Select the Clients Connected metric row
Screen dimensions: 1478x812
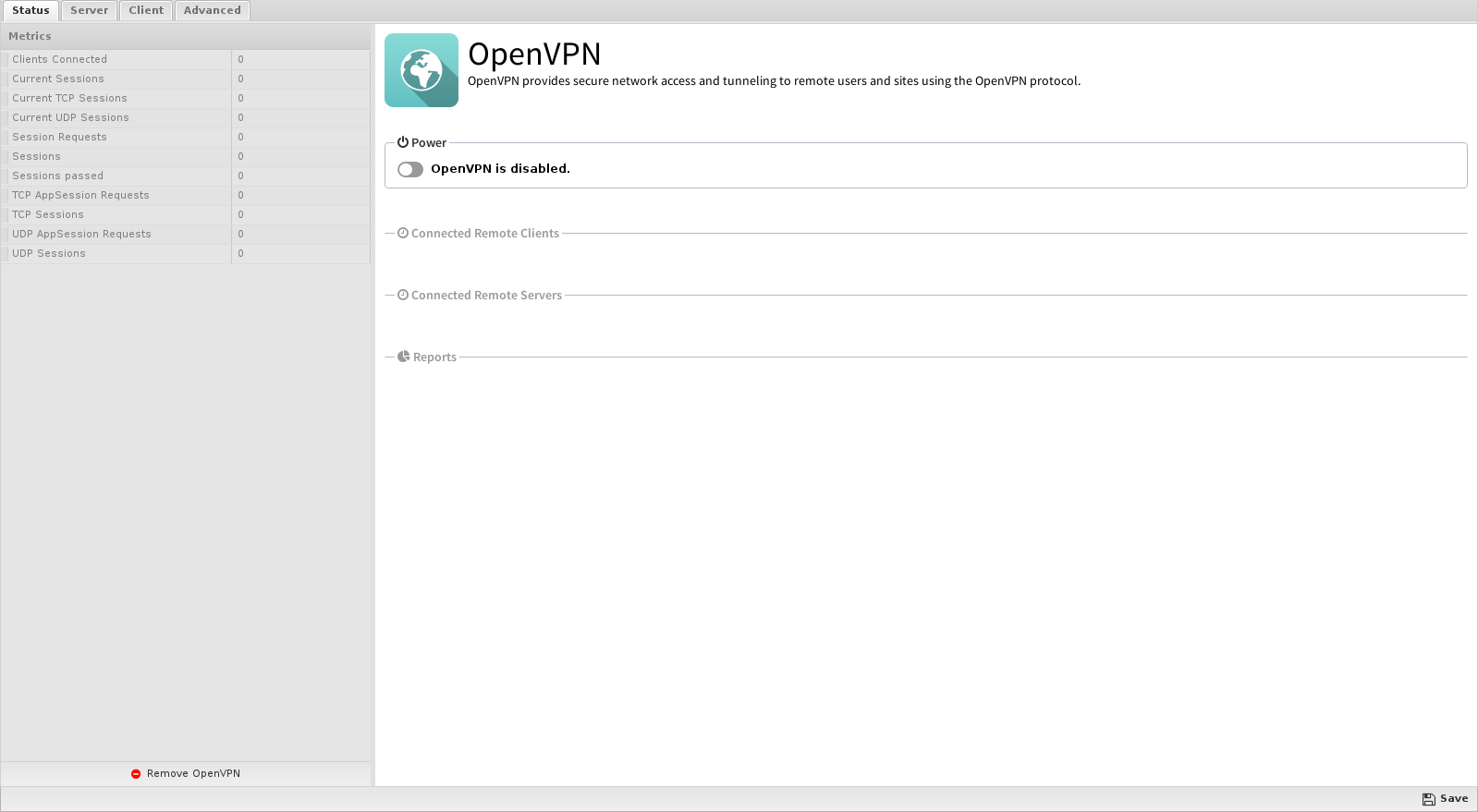click(x=186, y=59)
